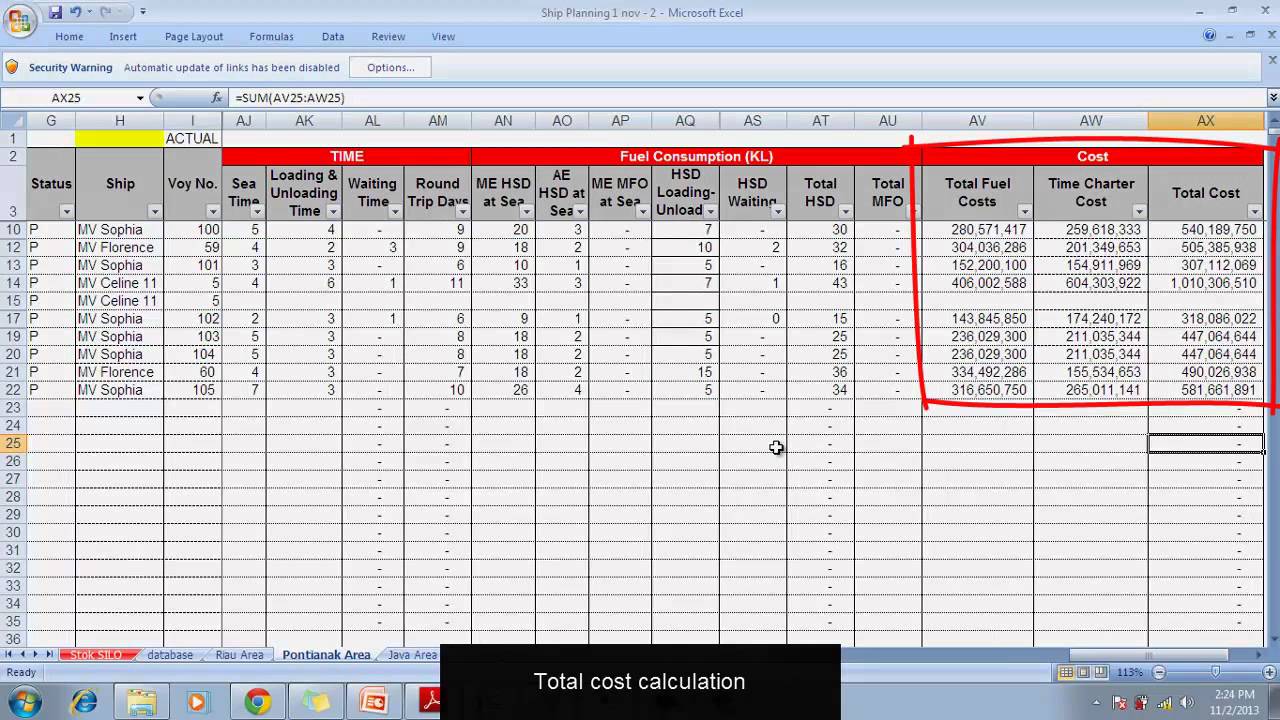Select cell with total cost 1,010,306,510
The image size is (1280, 720).
click(x=1206, y=283)
